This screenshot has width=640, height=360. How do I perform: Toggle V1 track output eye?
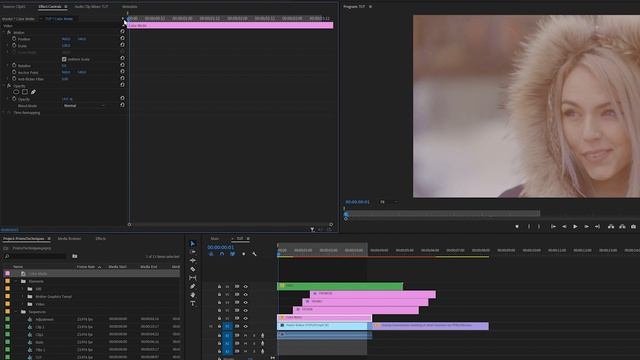tap(246, 326)
